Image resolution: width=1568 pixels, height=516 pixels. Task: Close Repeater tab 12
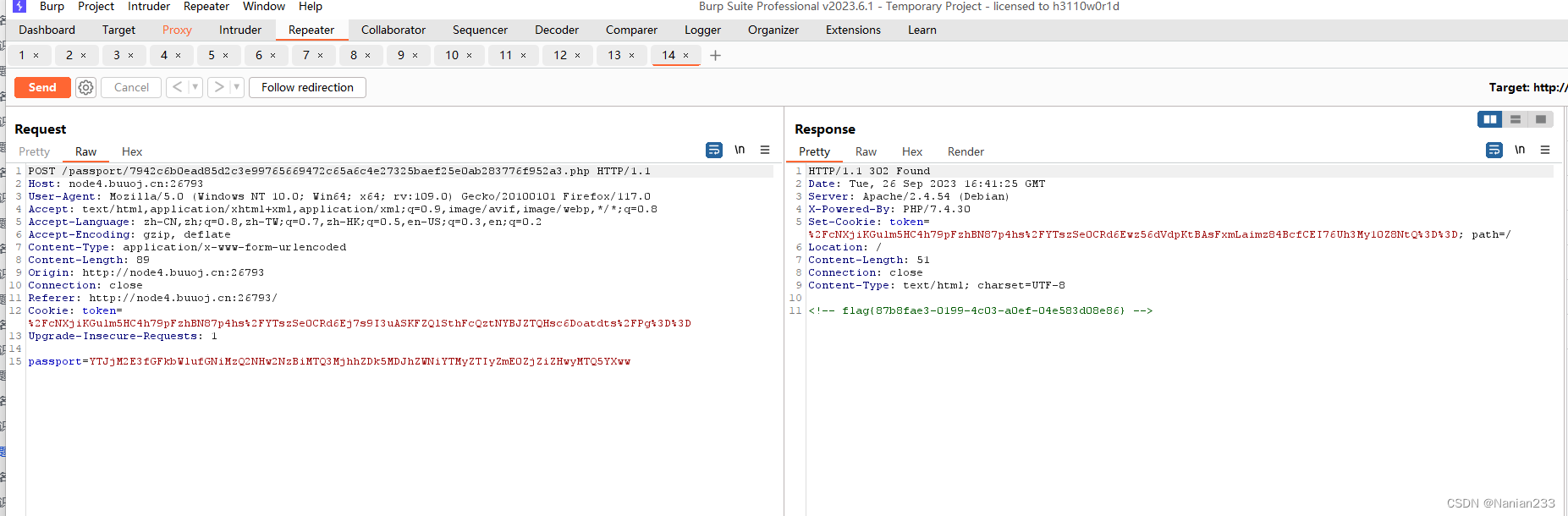pyautogui.click(x=578, y=56)
